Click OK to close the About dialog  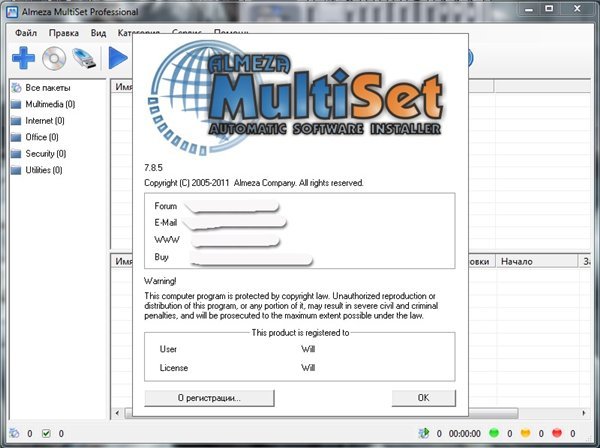click(424, 398)
